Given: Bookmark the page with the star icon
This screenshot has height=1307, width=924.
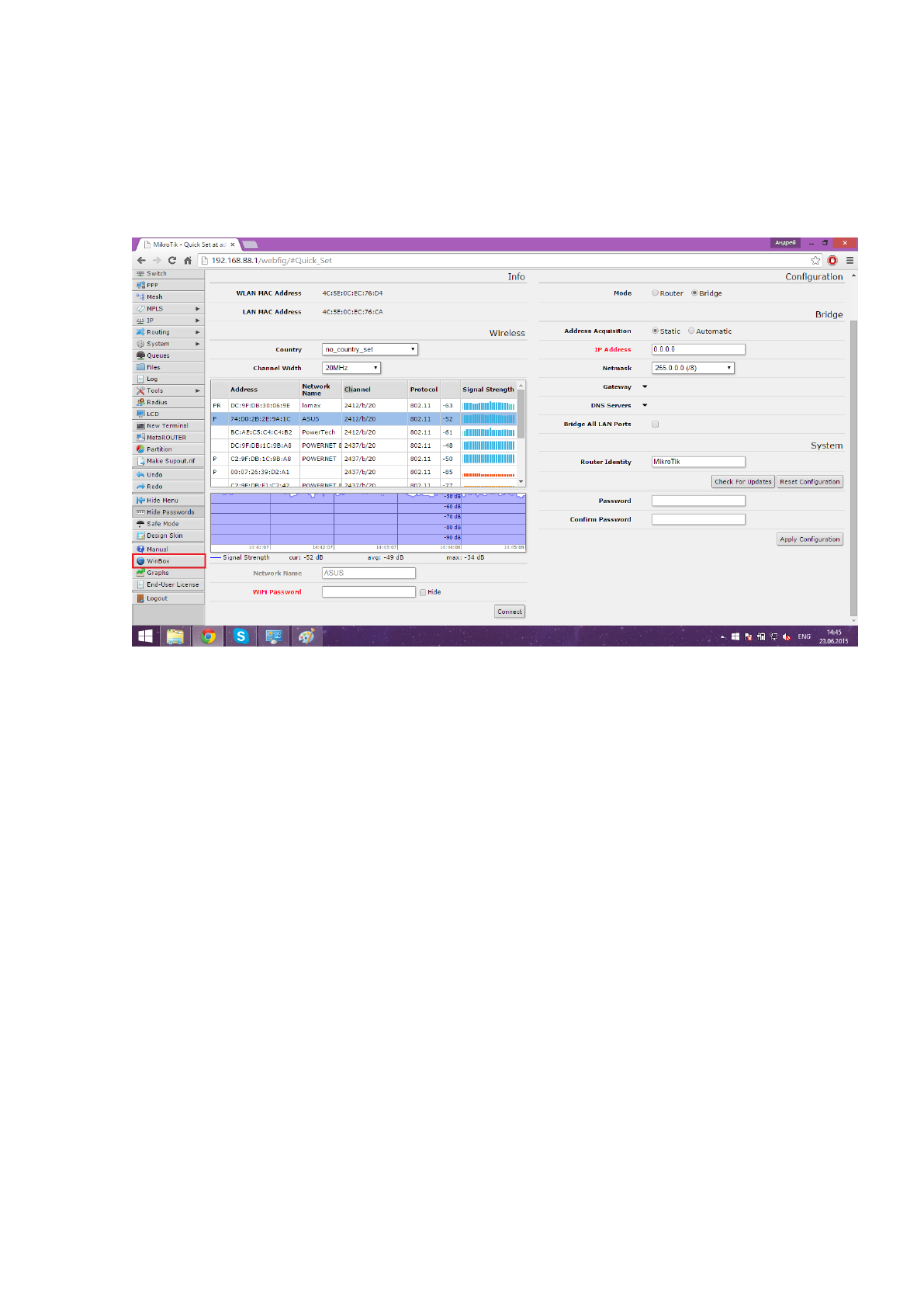Looking at the screenshot, I should click(x=815, y=261).
